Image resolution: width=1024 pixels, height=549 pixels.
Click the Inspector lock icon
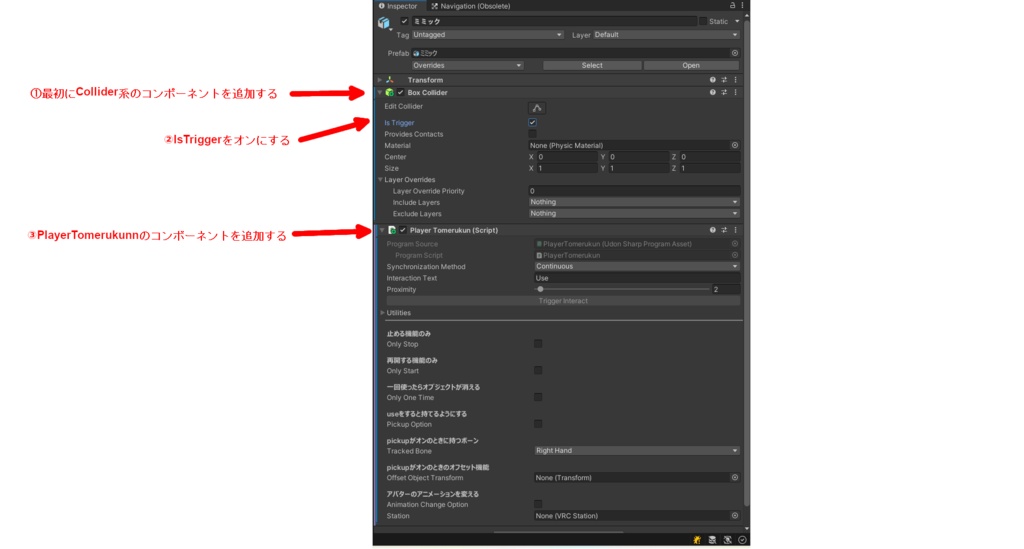tap(732, 5)
